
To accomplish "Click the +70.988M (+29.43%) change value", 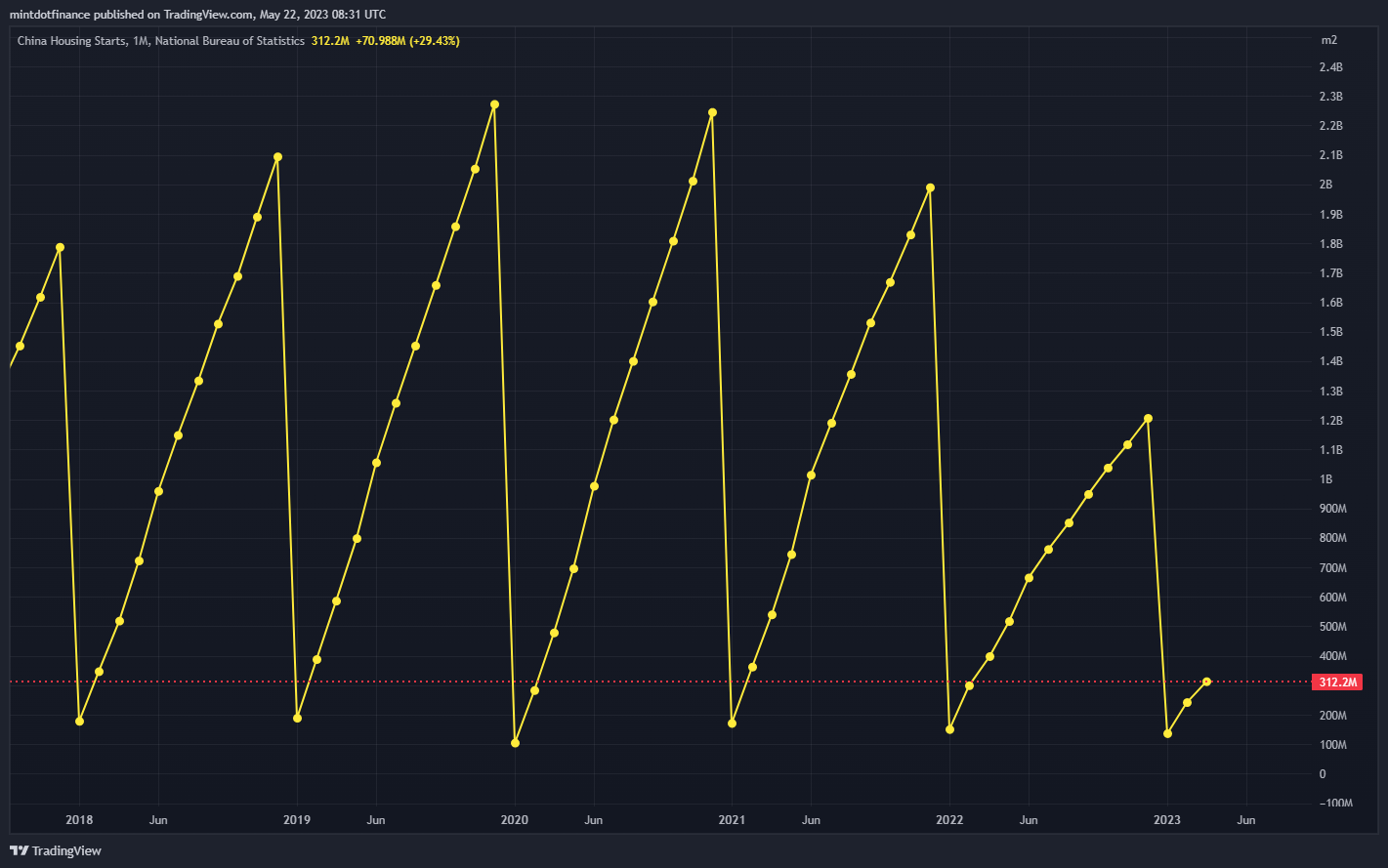I will 407,41.
